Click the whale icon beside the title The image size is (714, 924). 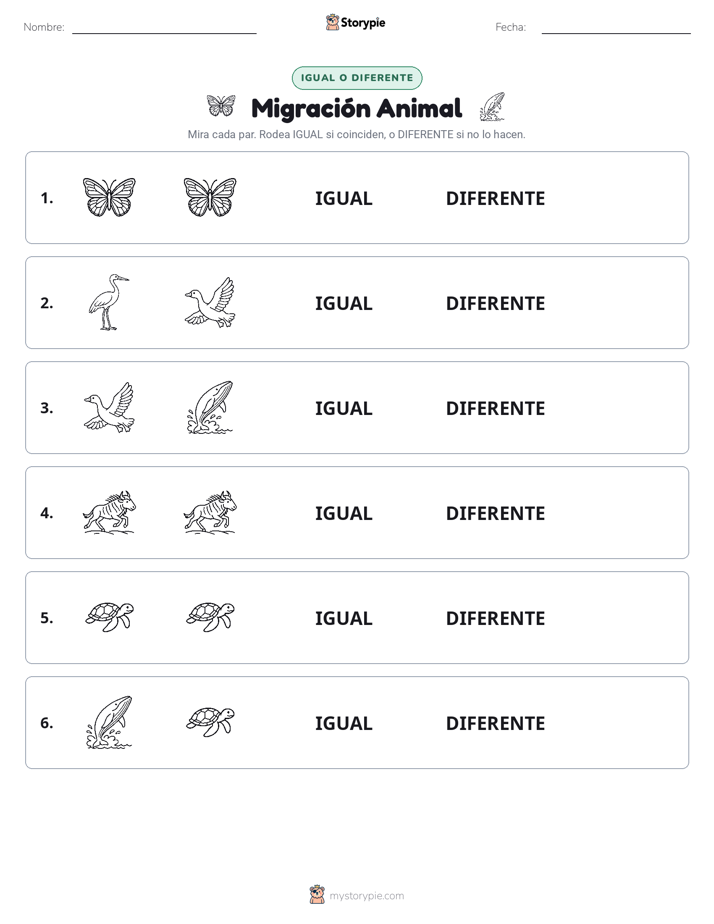point(492,106)
